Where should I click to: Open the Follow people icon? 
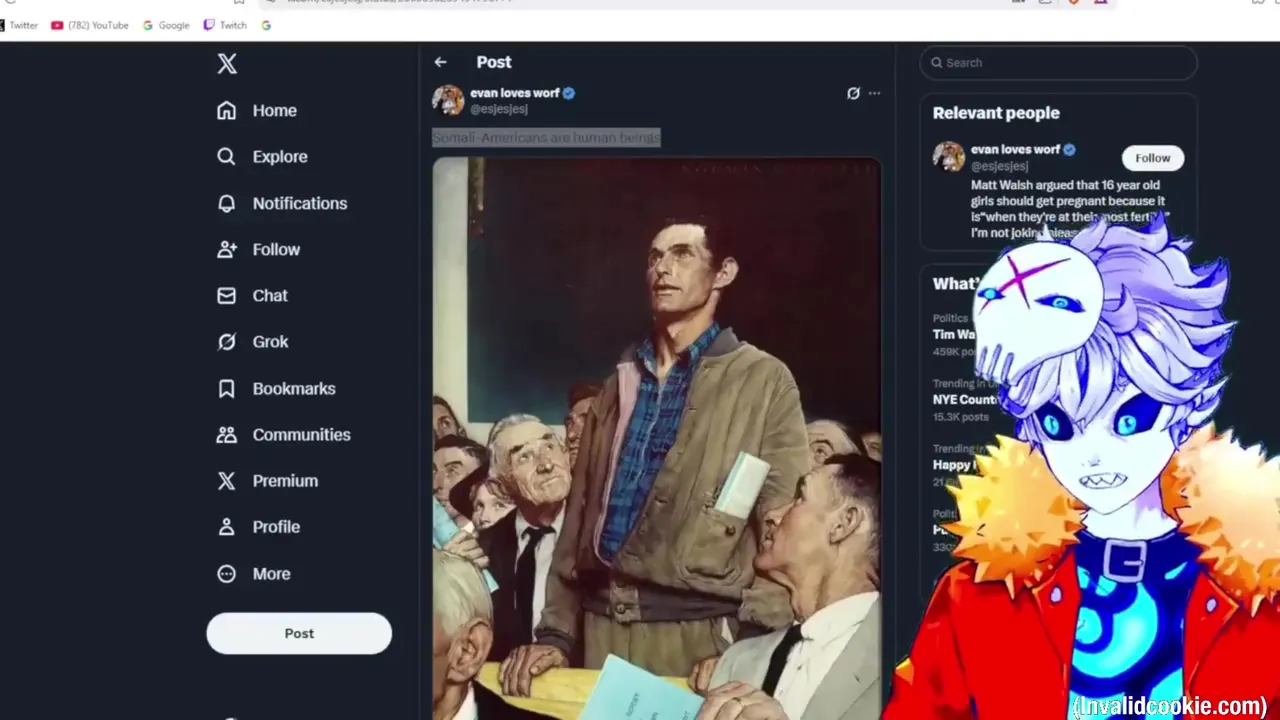(x=227, y=249)
